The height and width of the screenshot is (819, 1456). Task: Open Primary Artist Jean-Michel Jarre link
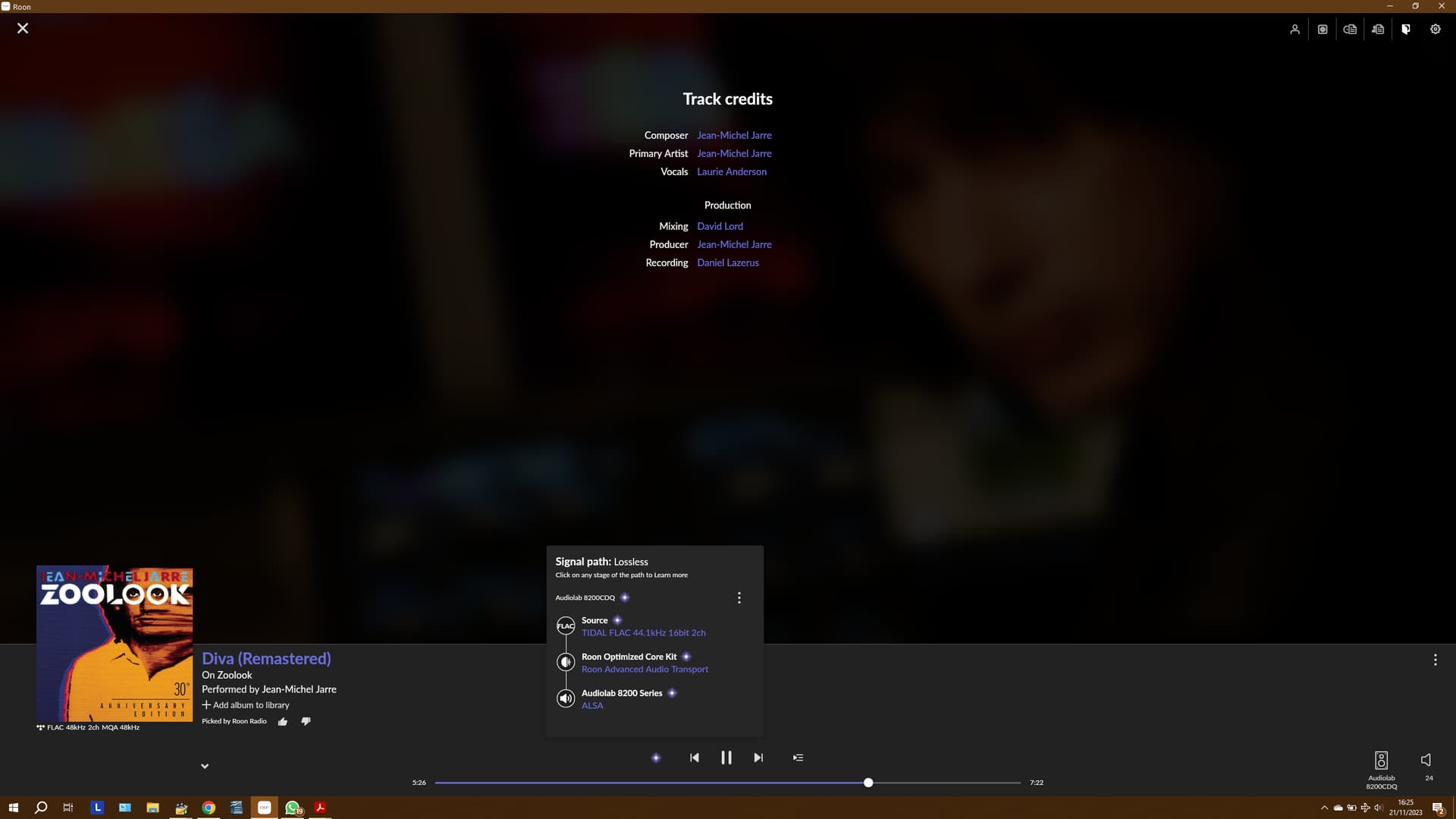tap(734, 153)
